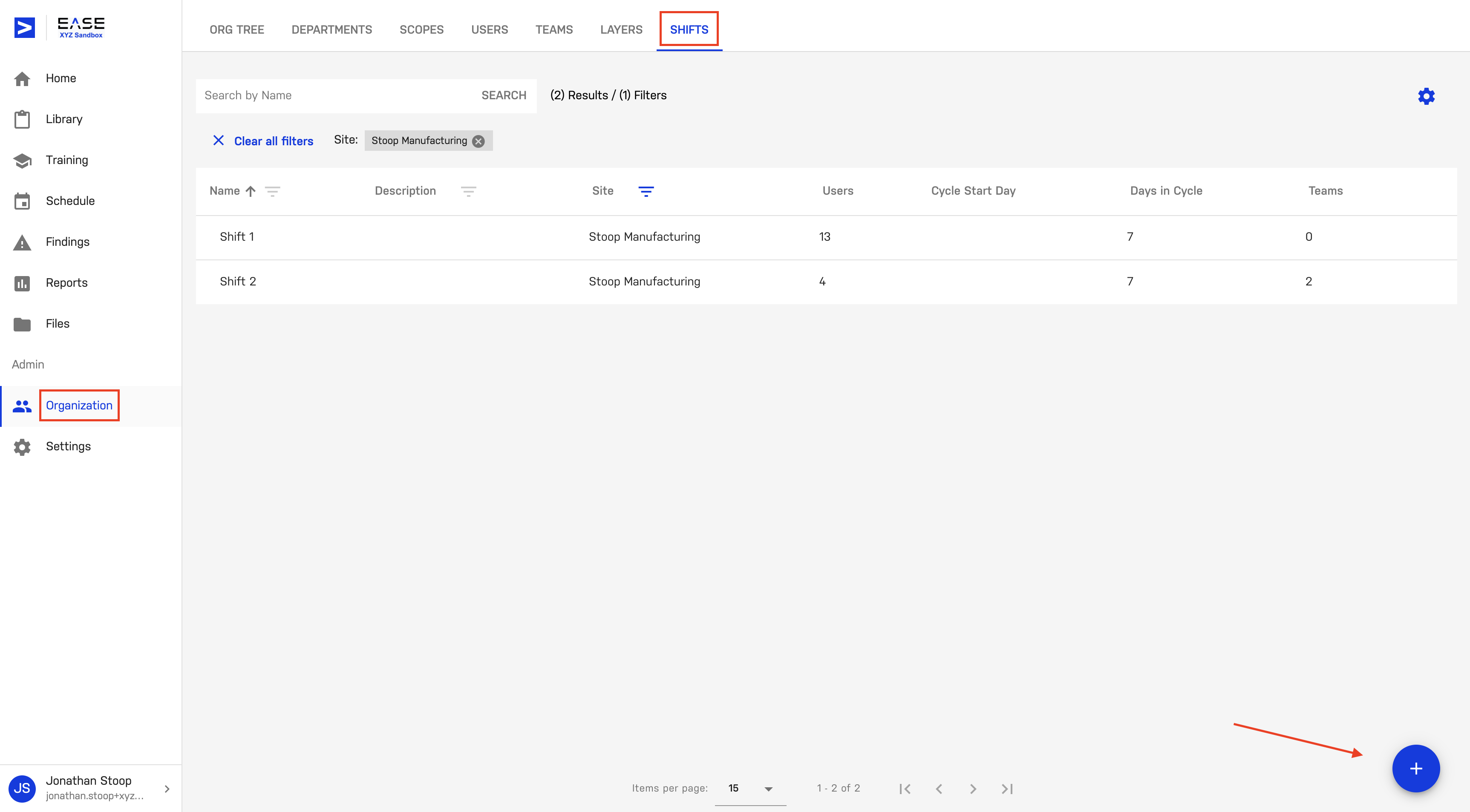Click the Teams column header
1470x812 pixels.
click(1325, 190)
